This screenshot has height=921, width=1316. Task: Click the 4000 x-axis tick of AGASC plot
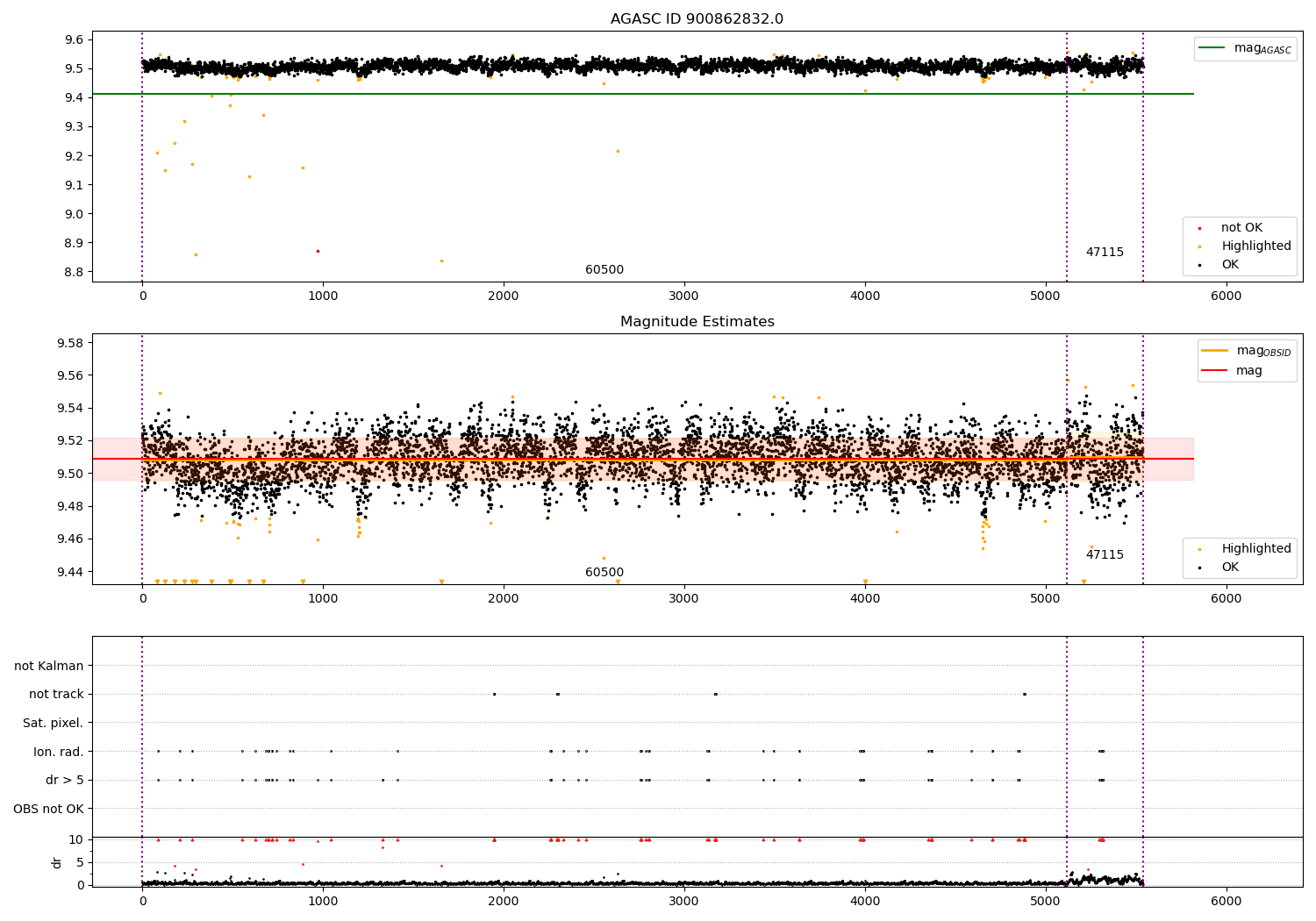click(x=865, y=296)
